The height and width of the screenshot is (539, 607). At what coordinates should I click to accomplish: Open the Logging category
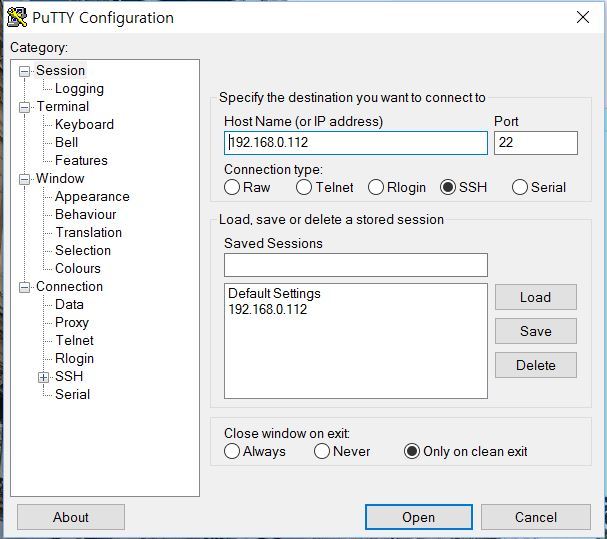[79, 89]
